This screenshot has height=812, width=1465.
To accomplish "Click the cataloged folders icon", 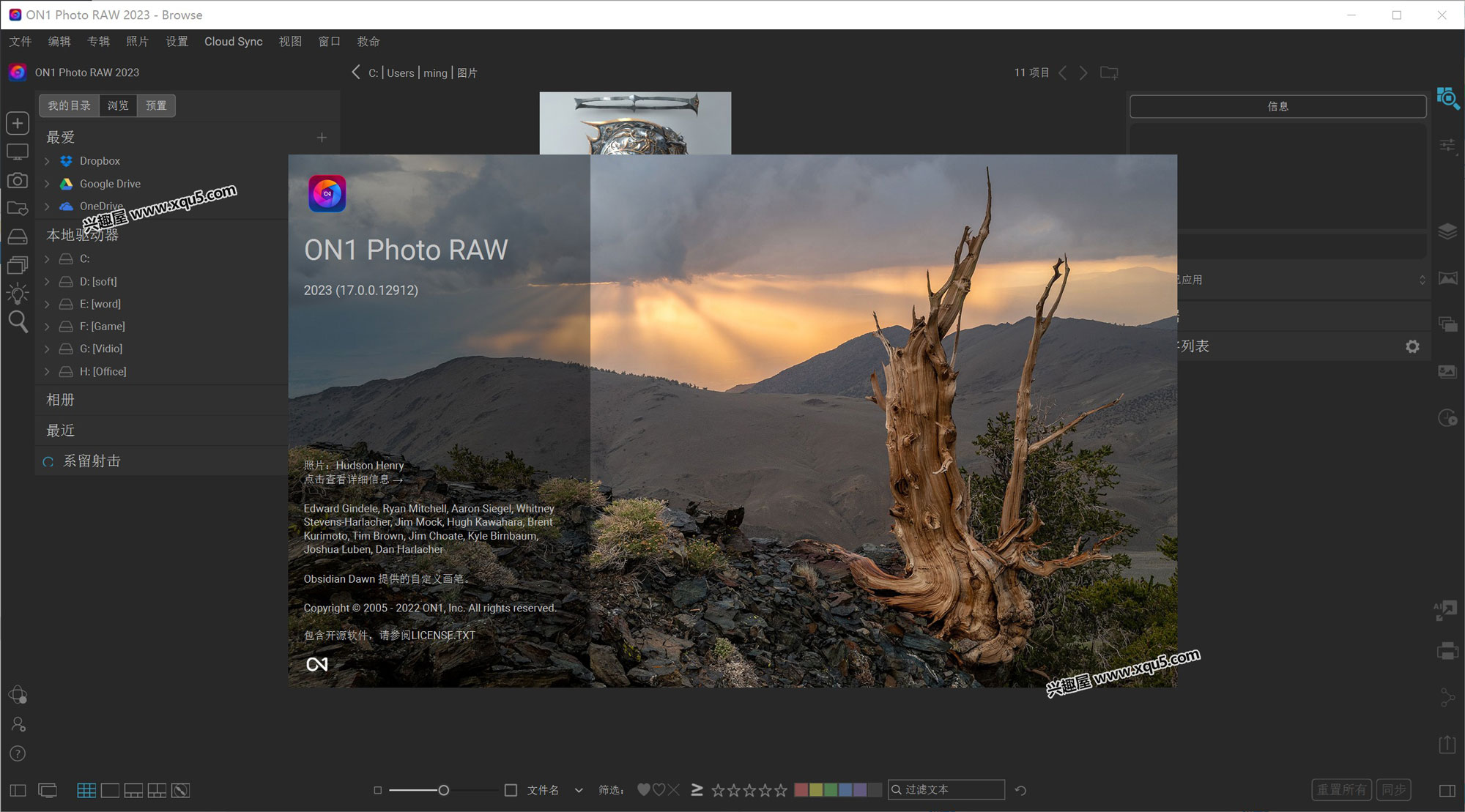I will coord(18,209).
